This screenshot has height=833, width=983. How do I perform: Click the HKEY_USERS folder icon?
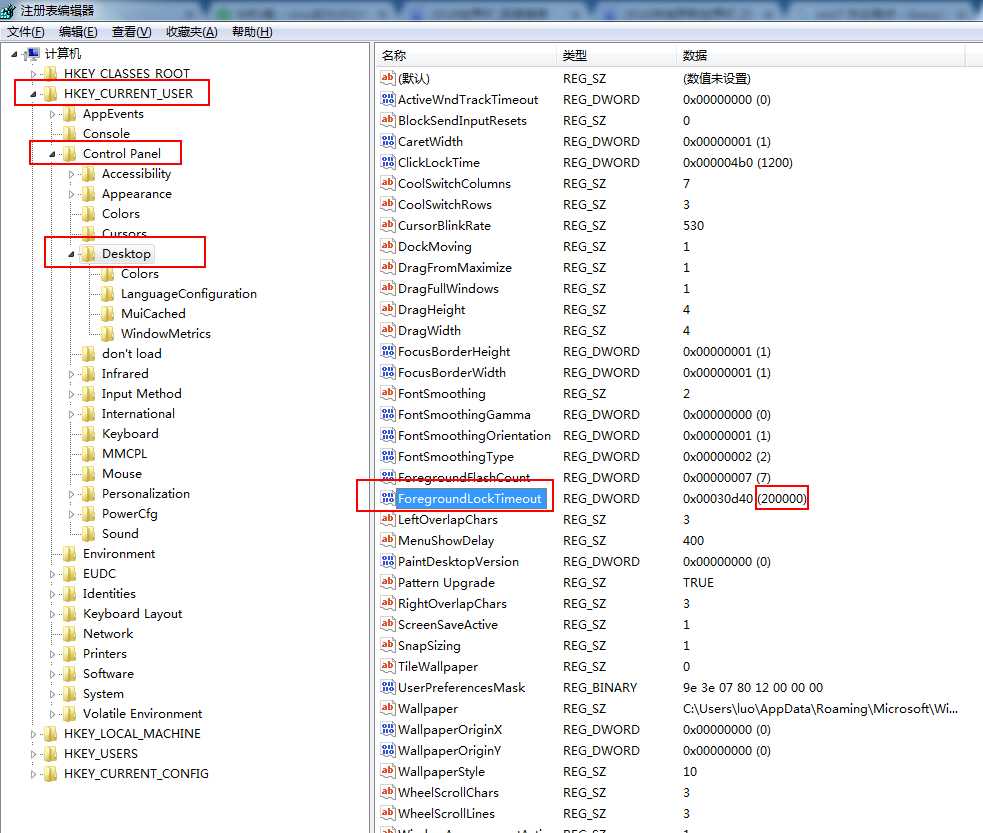[51, 753]
